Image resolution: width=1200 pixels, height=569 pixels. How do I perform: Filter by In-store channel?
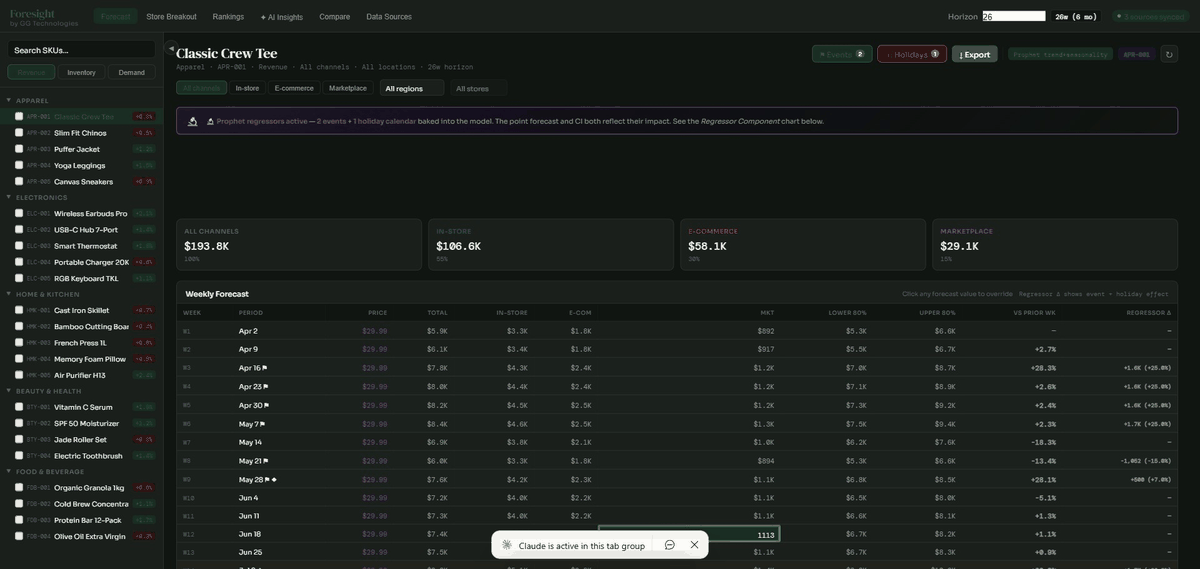coord(247,88)
